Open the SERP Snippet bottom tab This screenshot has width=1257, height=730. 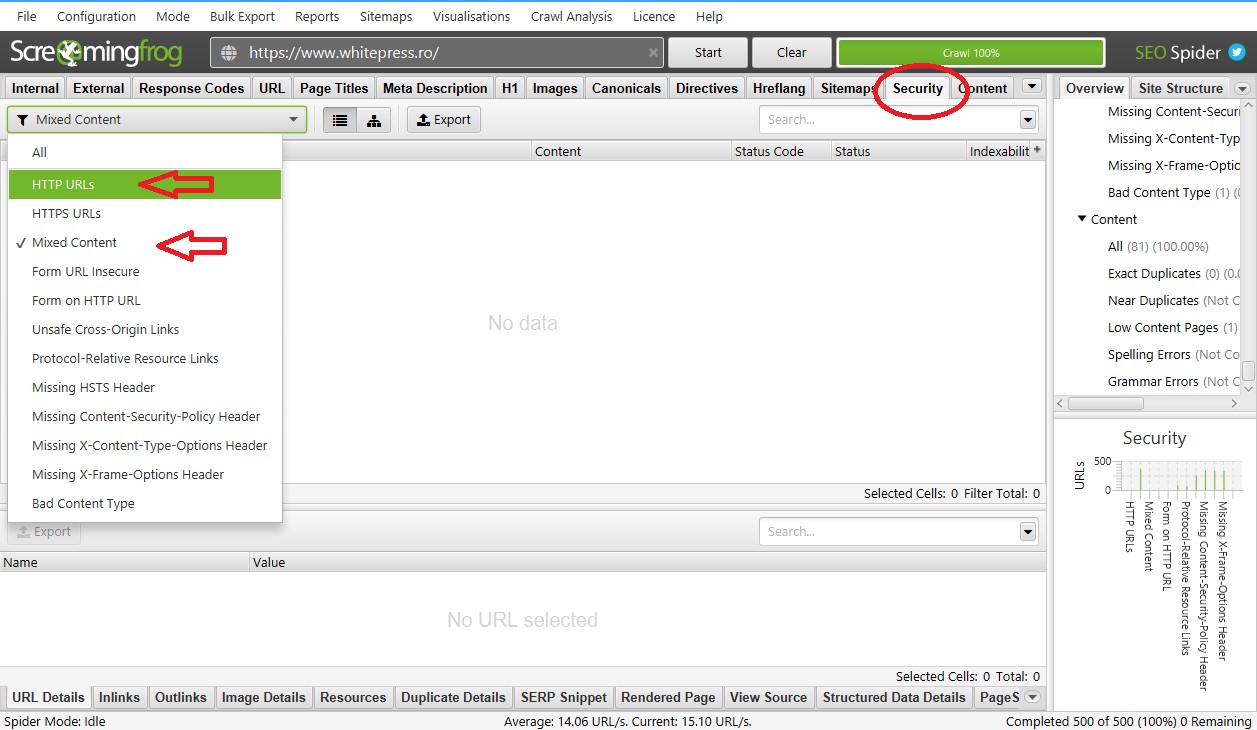(563, 697)
